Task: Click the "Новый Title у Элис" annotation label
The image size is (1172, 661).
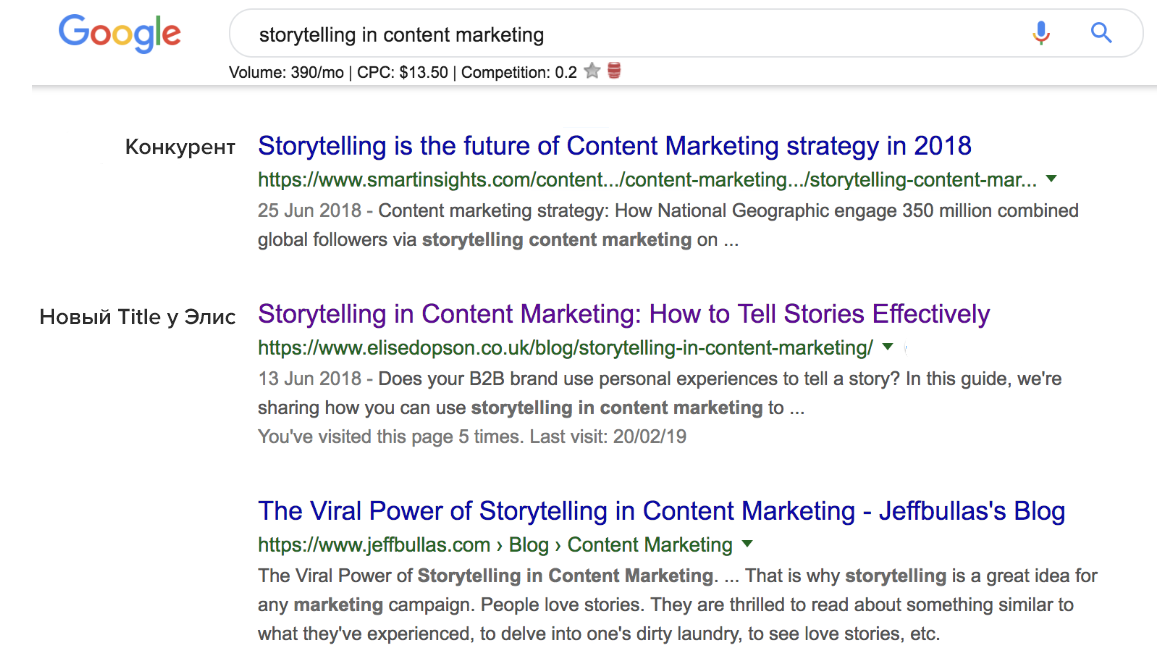Action: tap(137, 317)
